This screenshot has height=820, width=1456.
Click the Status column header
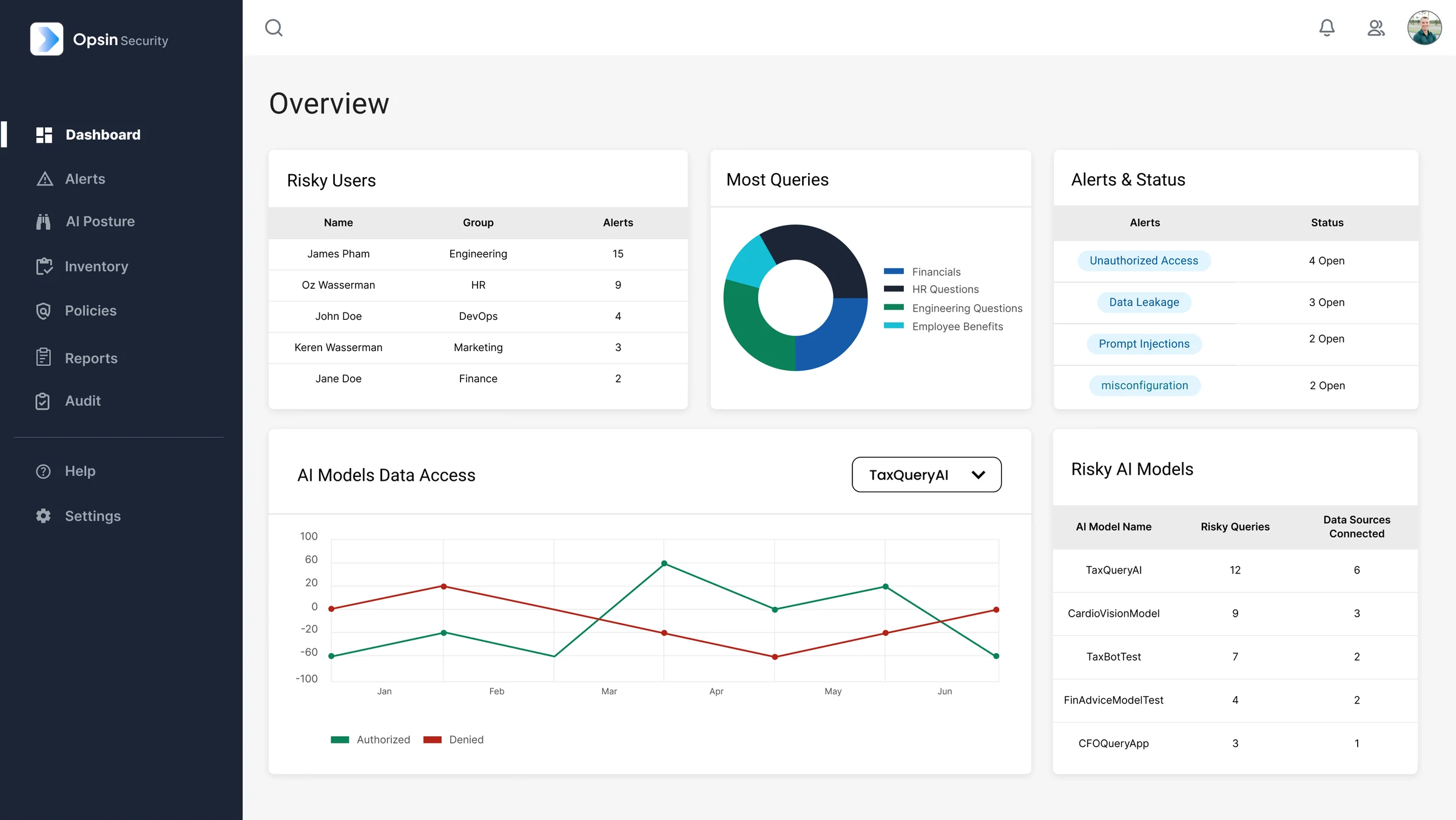(x=1327, y=223)
